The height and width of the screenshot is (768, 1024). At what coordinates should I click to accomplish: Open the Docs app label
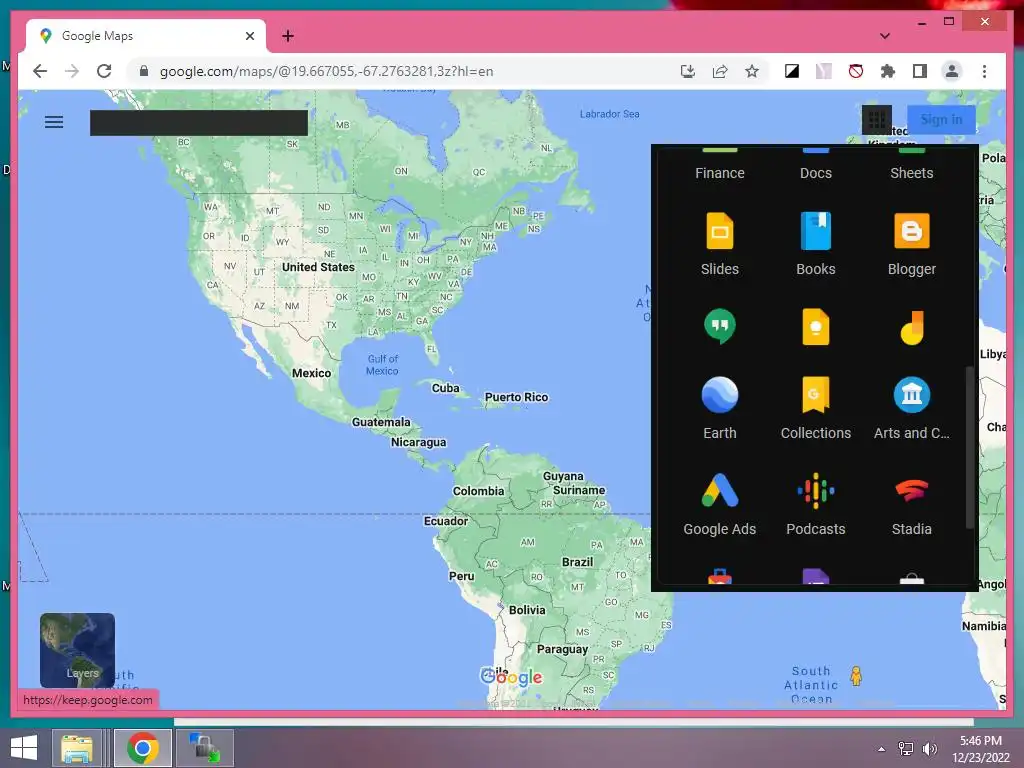816,173
